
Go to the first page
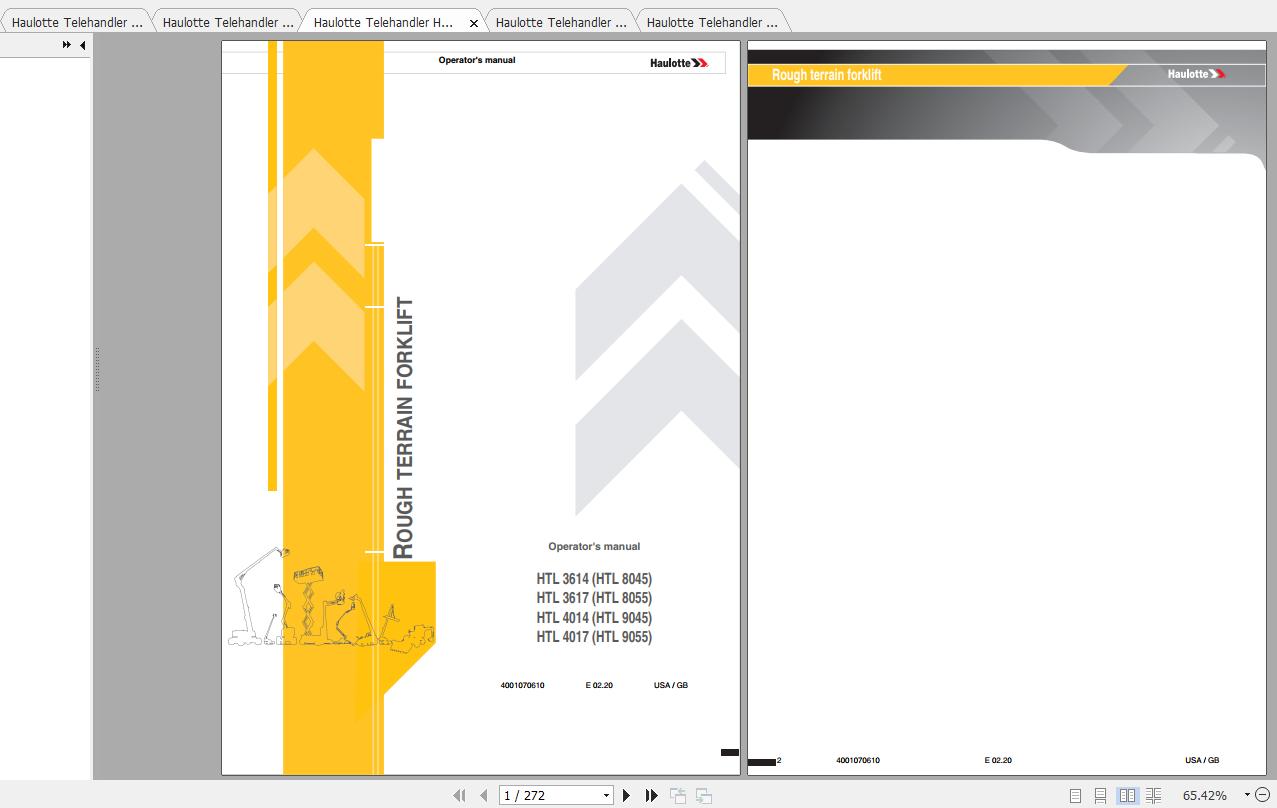[459, 796]
